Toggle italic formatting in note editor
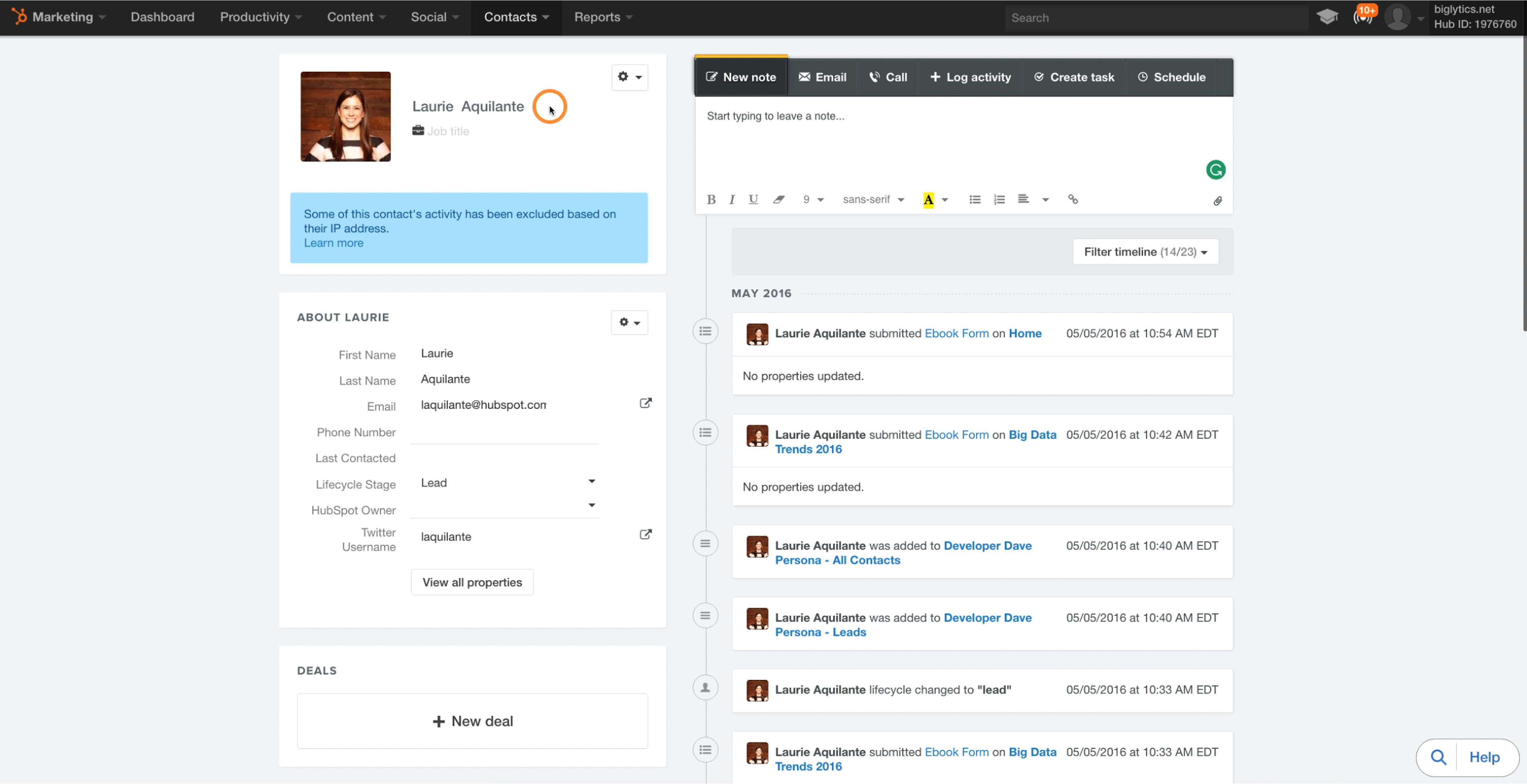 [x=732, y=200]
